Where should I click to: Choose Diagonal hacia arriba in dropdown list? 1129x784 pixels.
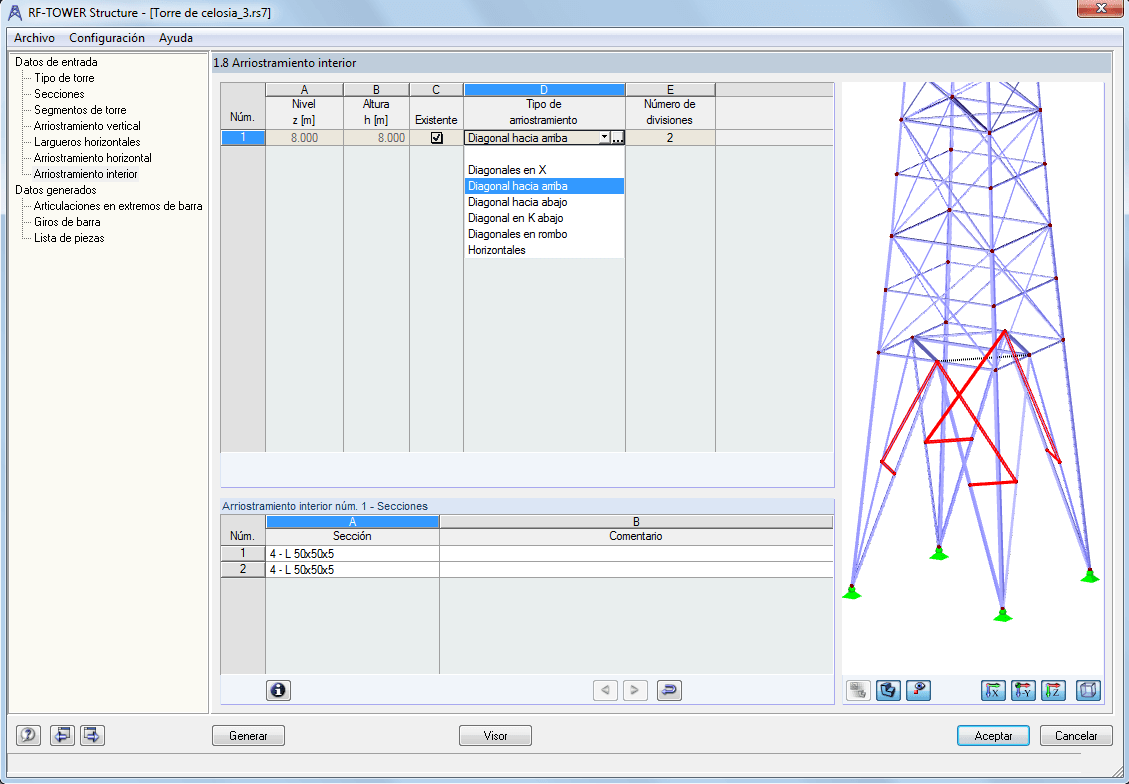click(544, 186)
